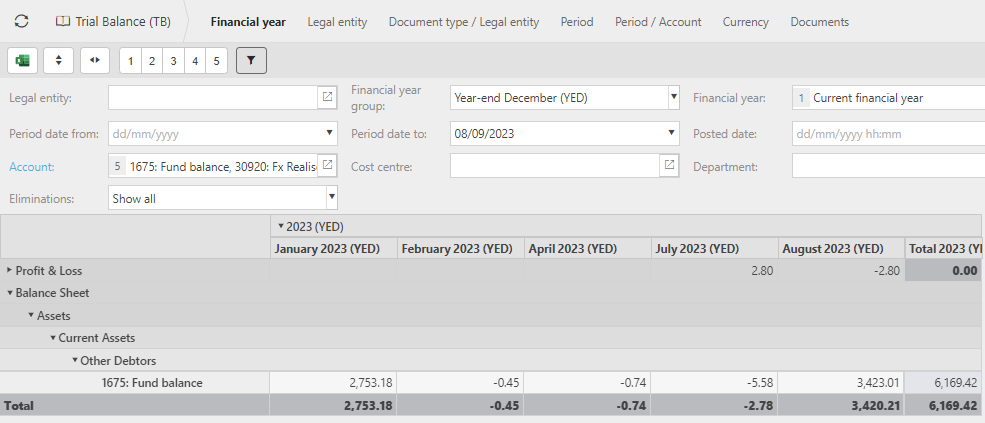Viewport: 985px width, 423px height.
Task: Click the July 2023 (YED) column header
Action: (714, 248)
